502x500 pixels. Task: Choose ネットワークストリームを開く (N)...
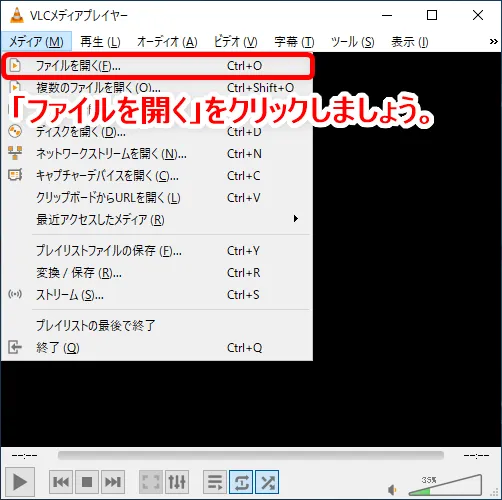coord(157,154)
